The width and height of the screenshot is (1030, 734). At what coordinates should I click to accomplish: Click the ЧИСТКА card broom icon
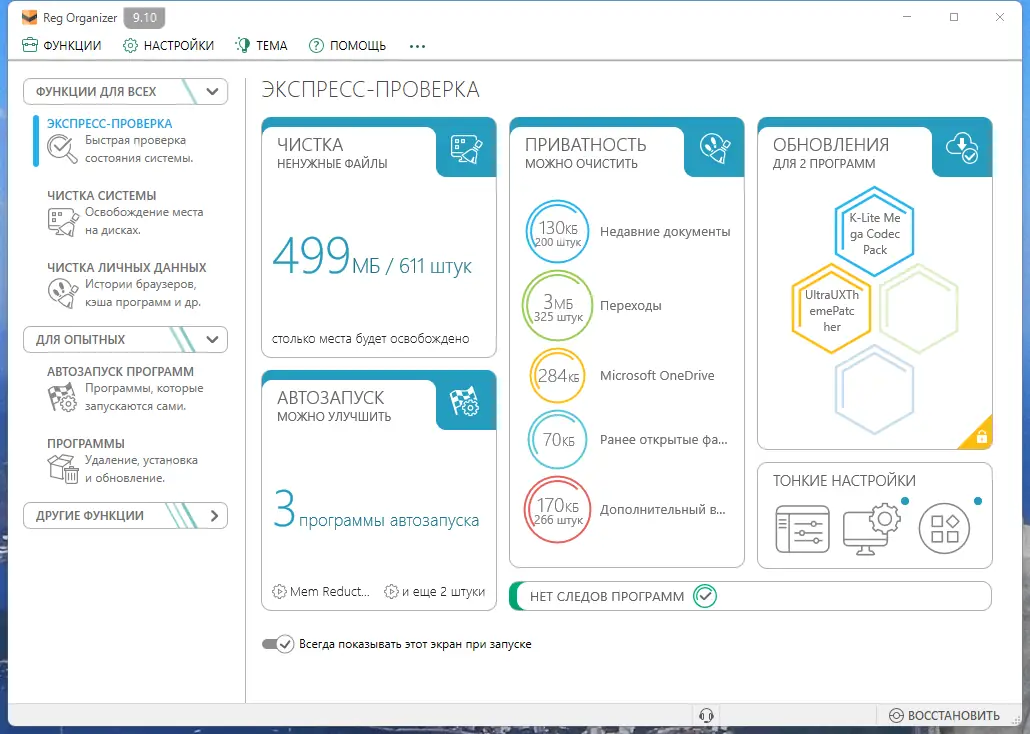click(466, 149)
